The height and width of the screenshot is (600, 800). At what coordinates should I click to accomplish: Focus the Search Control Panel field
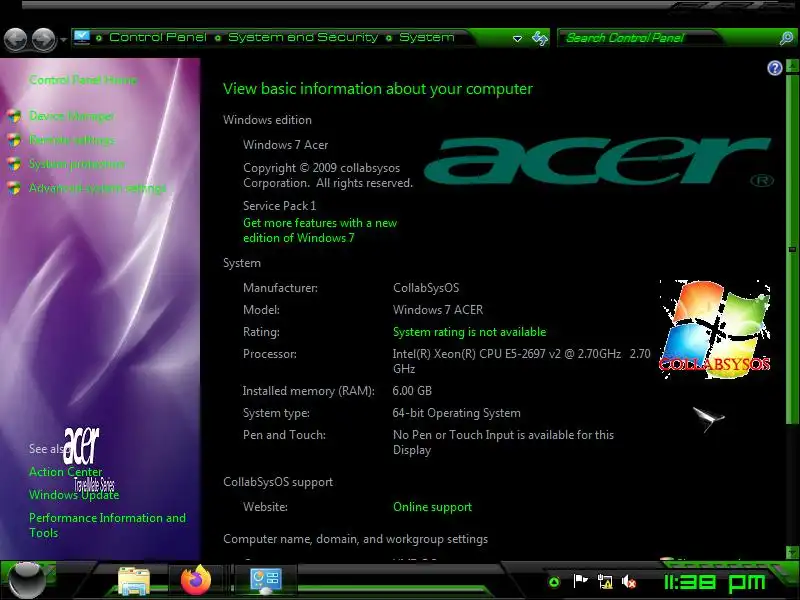click(x=668, y=38)
